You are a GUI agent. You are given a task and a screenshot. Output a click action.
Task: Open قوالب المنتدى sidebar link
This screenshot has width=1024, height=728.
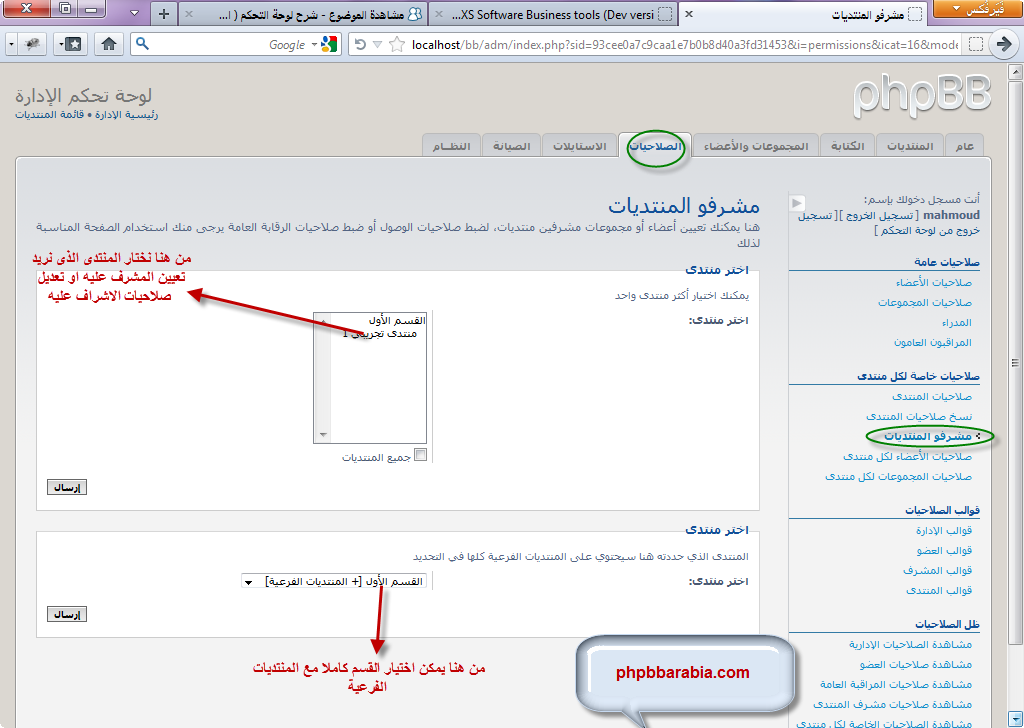938,591
